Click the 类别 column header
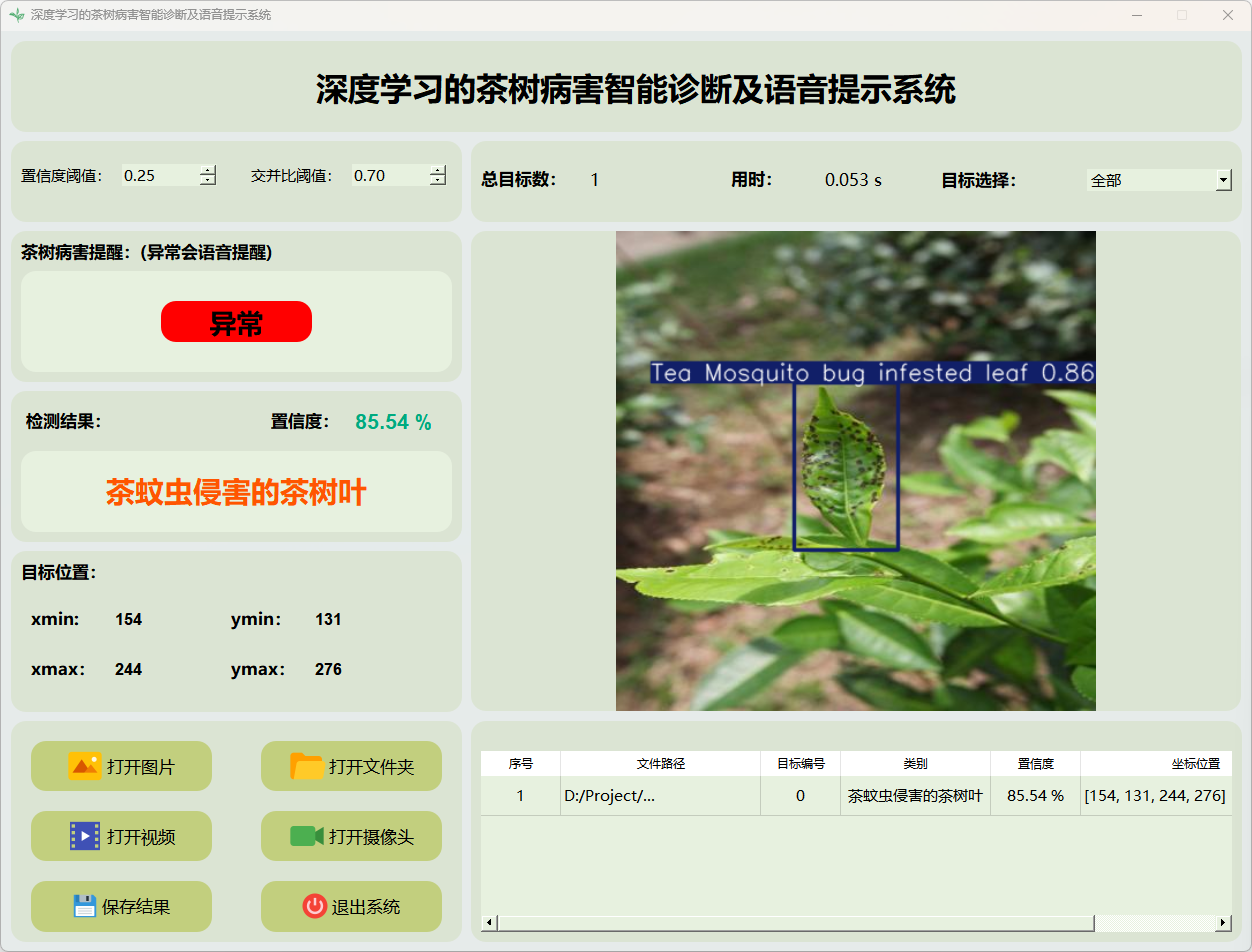This screenshot has width=1252, height=952. 915,763
